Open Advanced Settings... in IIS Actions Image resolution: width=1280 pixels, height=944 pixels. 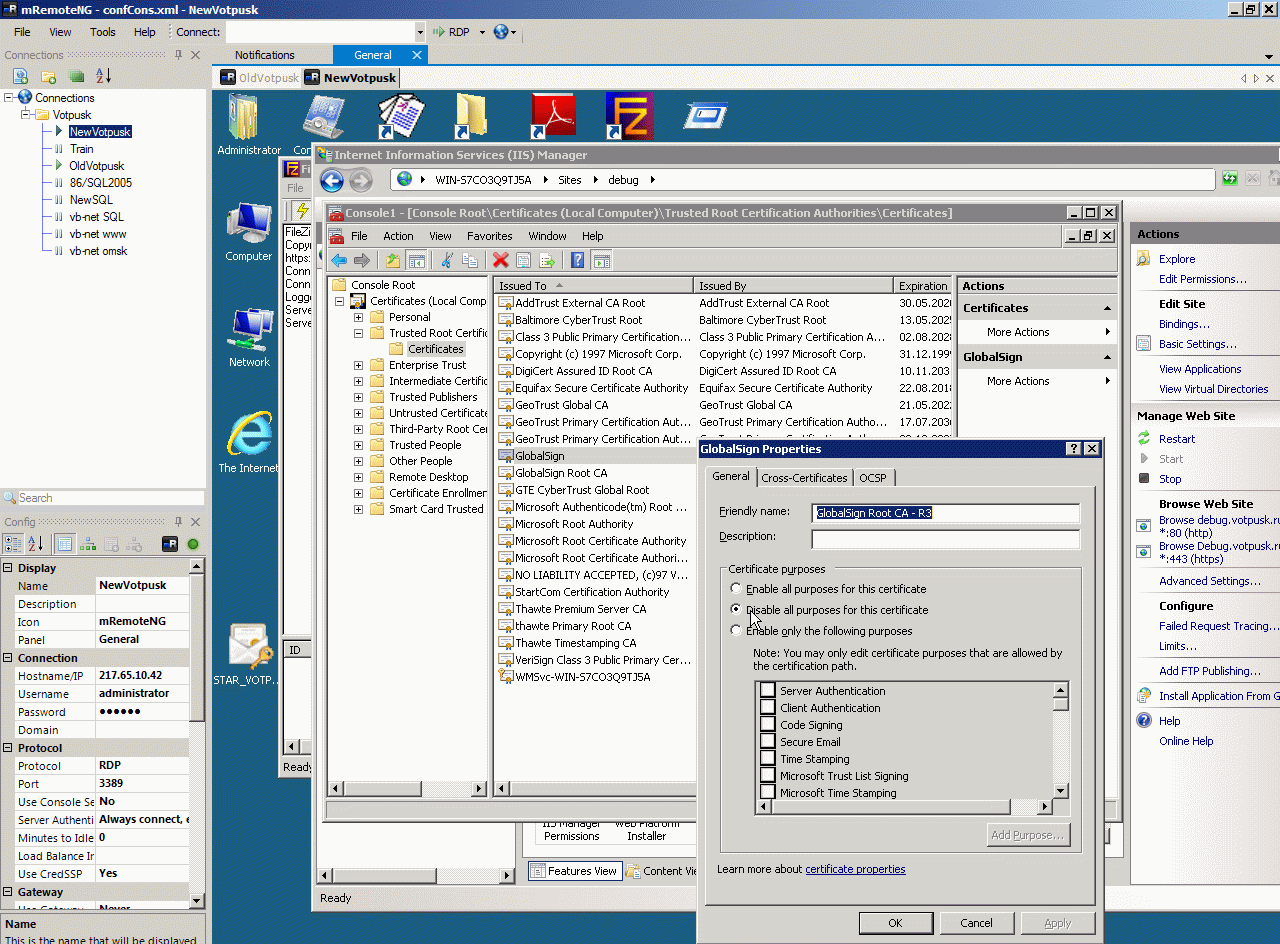click(x=1210, y=581)
